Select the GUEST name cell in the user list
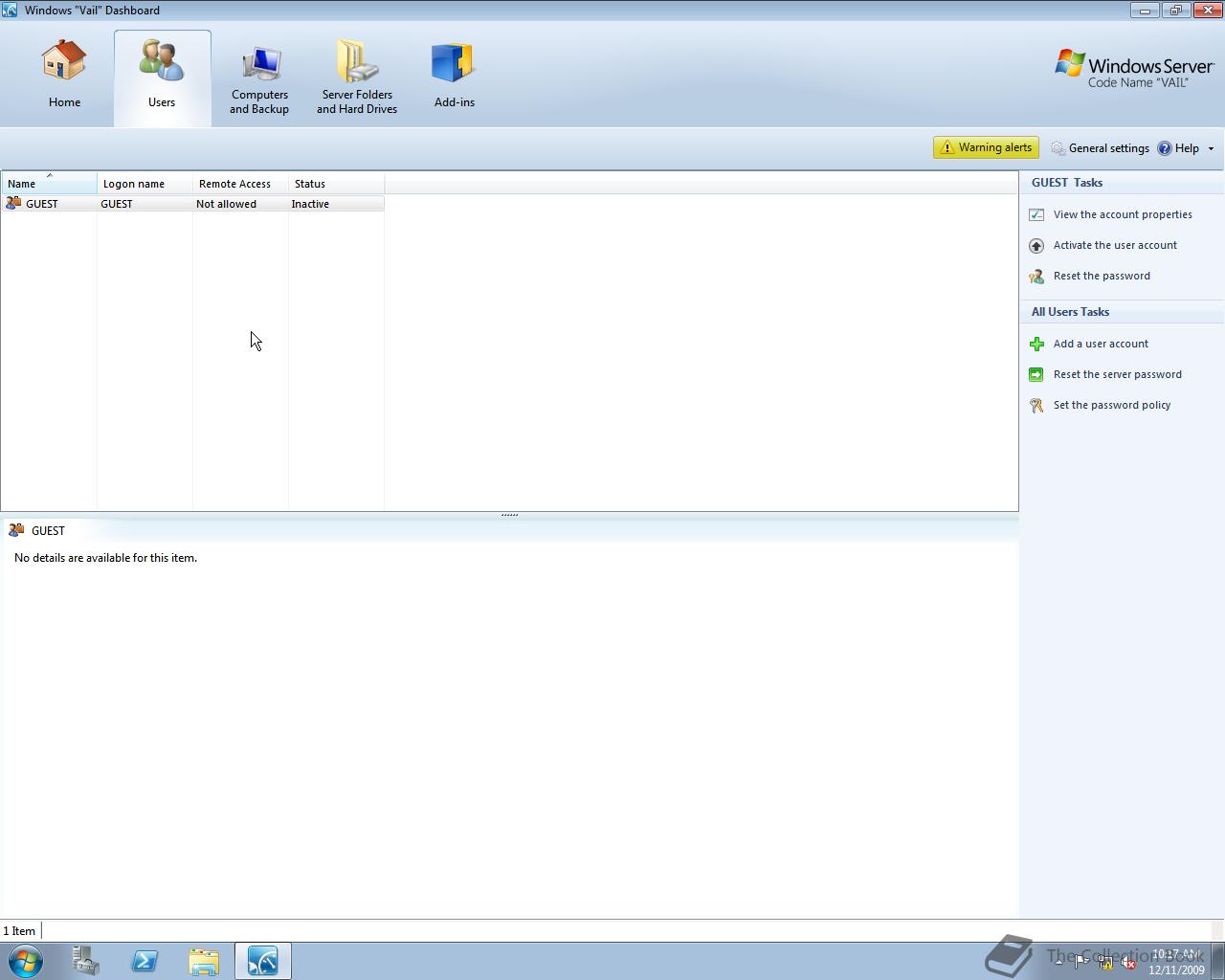Image resolution: width=1225 pixels, height=980 pixels. pos(42,204)
